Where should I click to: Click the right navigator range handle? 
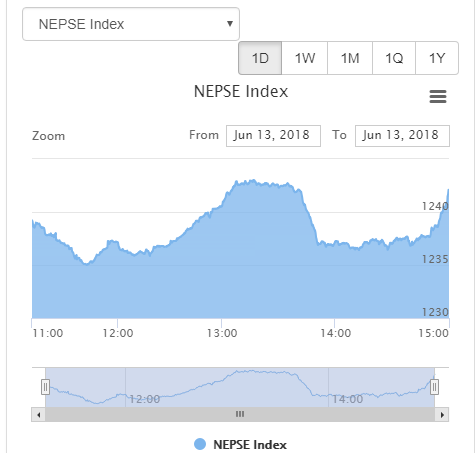[434, 387]
